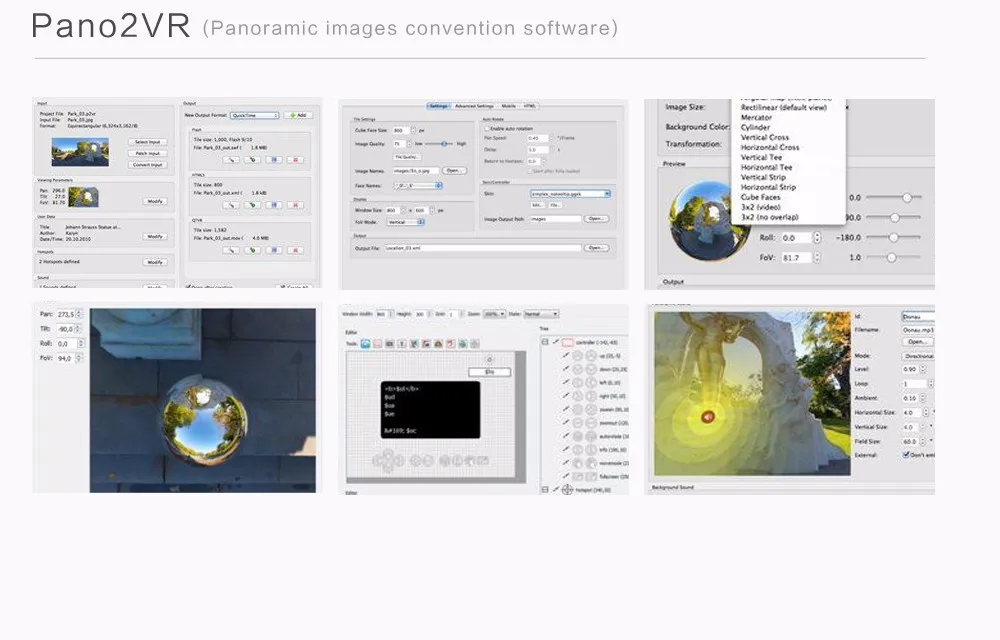Click the Image Output Path field

(x=555, y=219)
